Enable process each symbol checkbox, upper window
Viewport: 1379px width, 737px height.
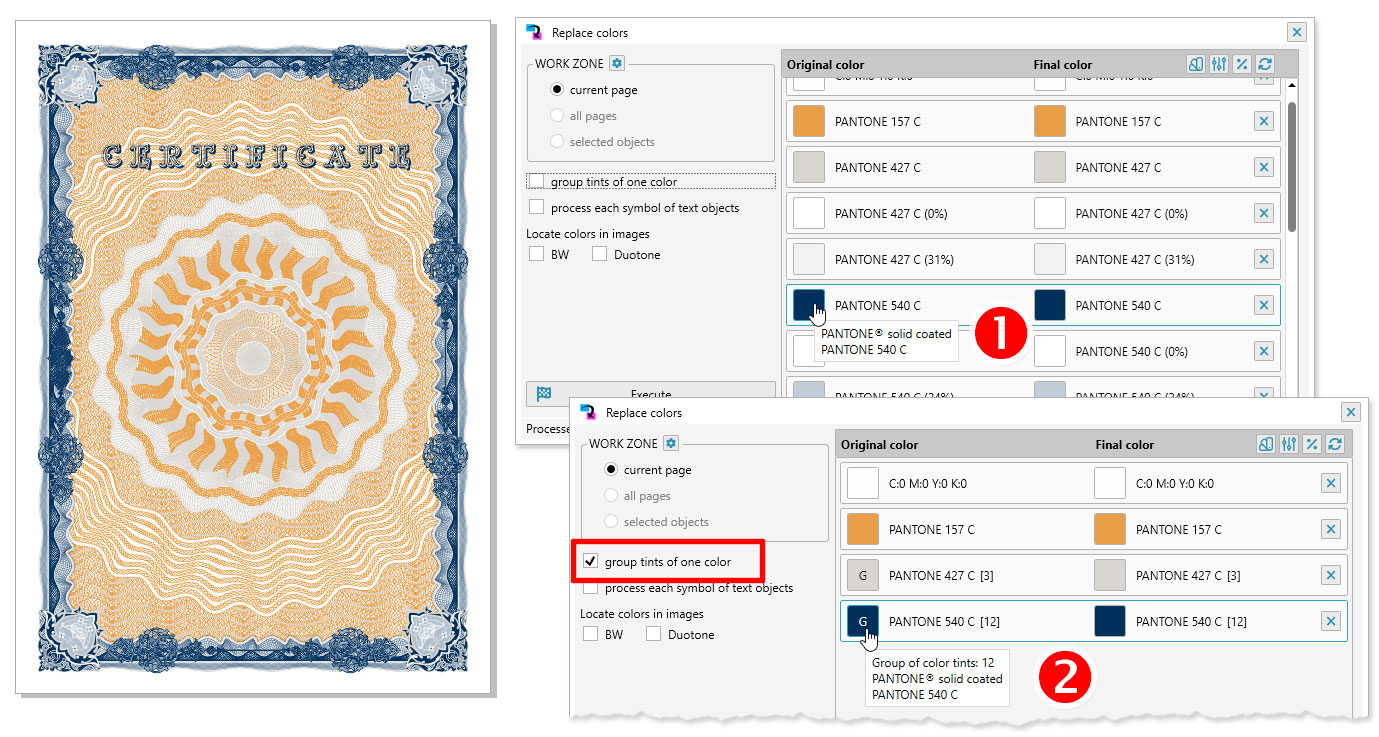coord(537,207)
